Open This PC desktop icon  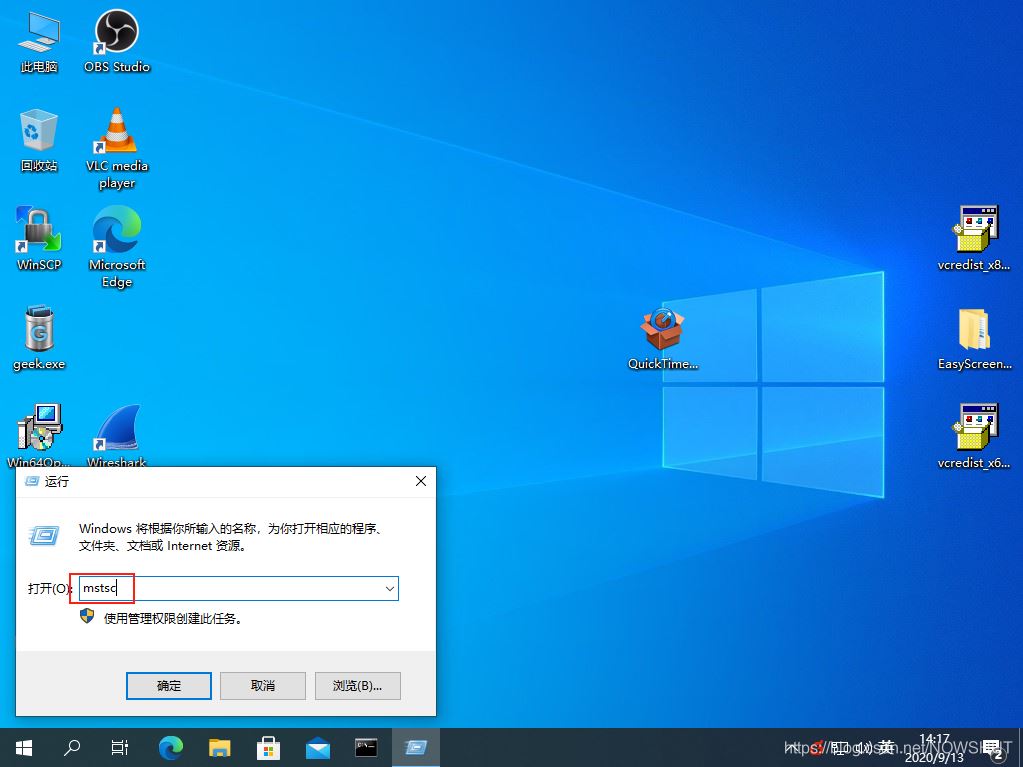click(x=39, y=32)
